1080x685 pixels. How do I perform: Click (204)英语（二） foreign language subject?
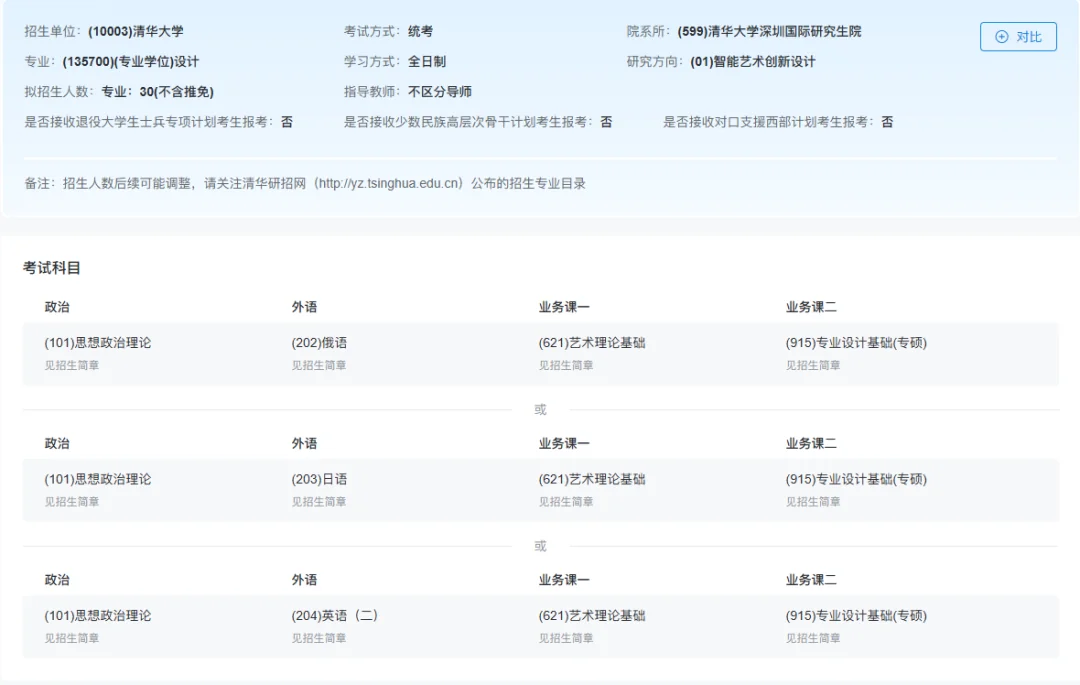tap(335, 615)
